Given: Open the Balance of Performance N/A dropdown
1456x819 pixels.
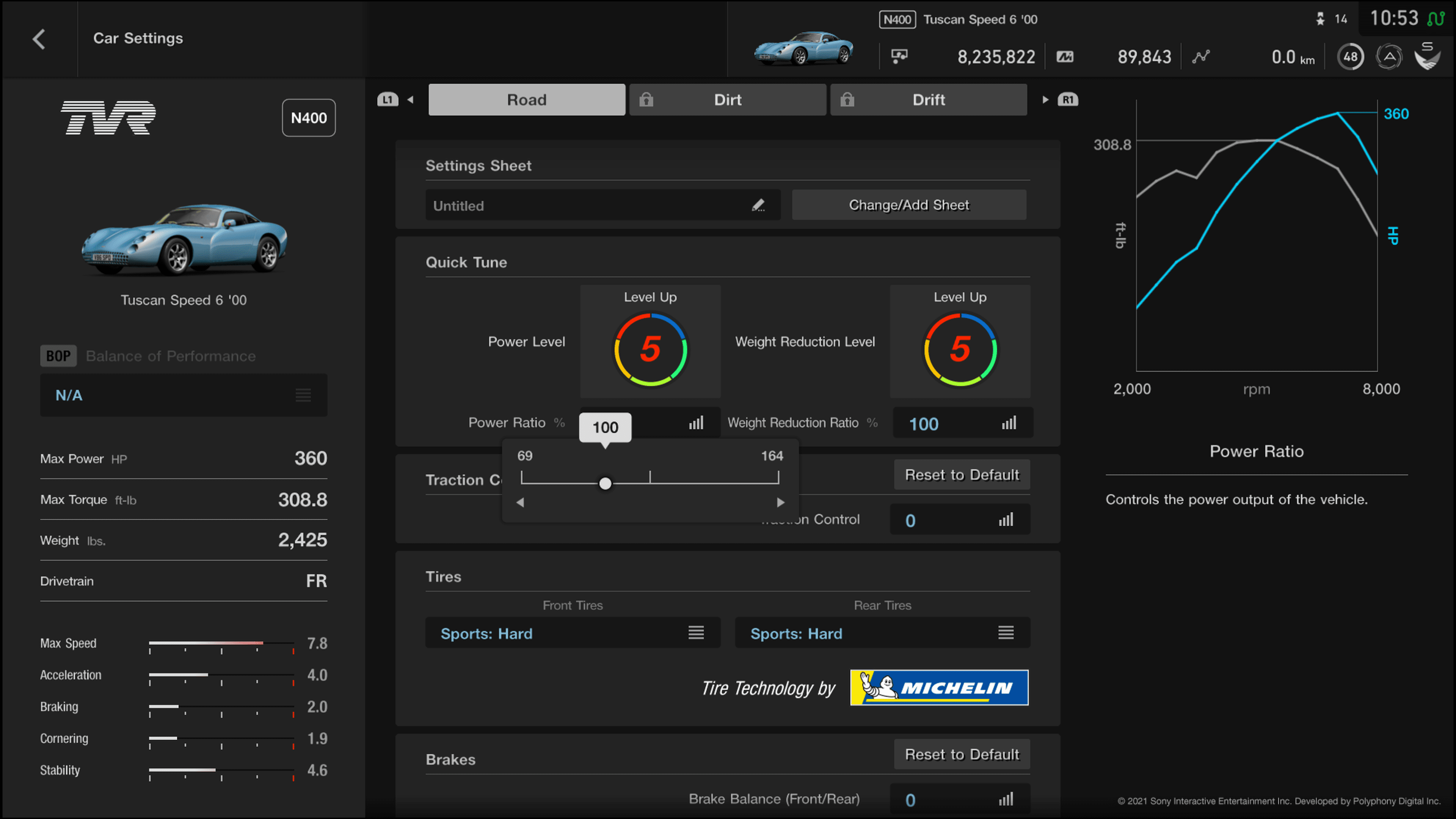Looking at the screenshot, I should coord(184,395).
